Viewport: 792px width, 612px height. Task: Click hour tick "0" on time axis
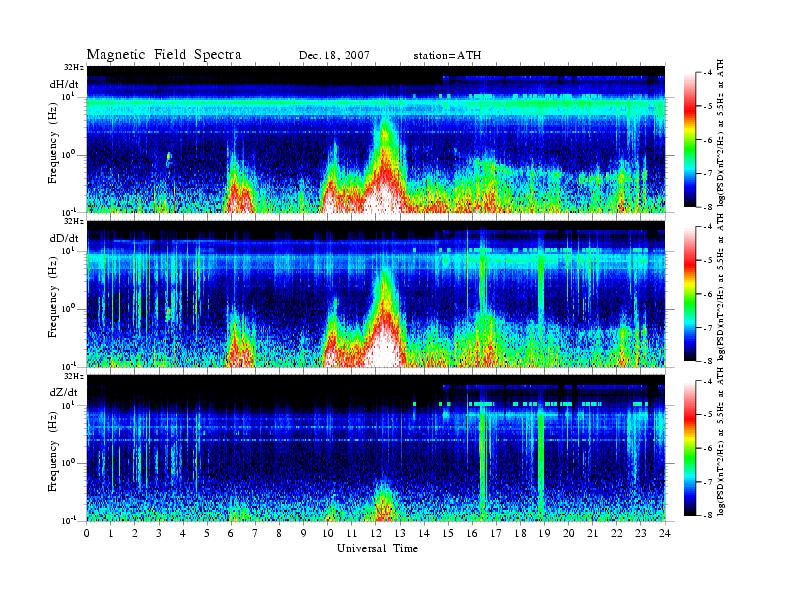(87, 533)
